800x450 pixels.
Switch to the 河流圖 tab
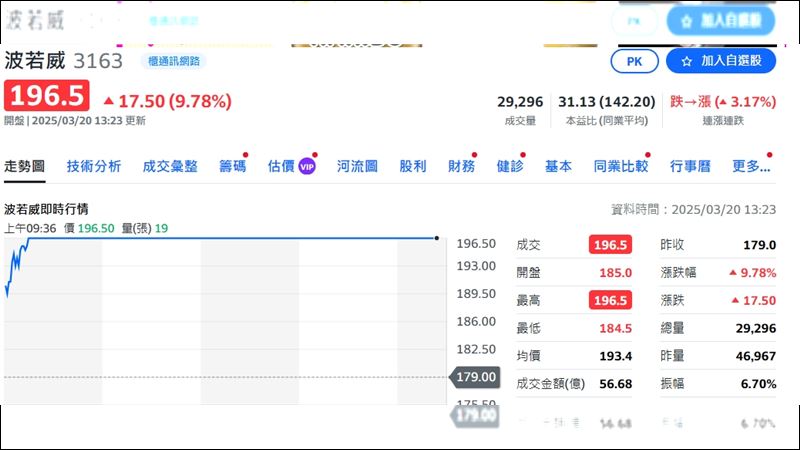point(357,166)
